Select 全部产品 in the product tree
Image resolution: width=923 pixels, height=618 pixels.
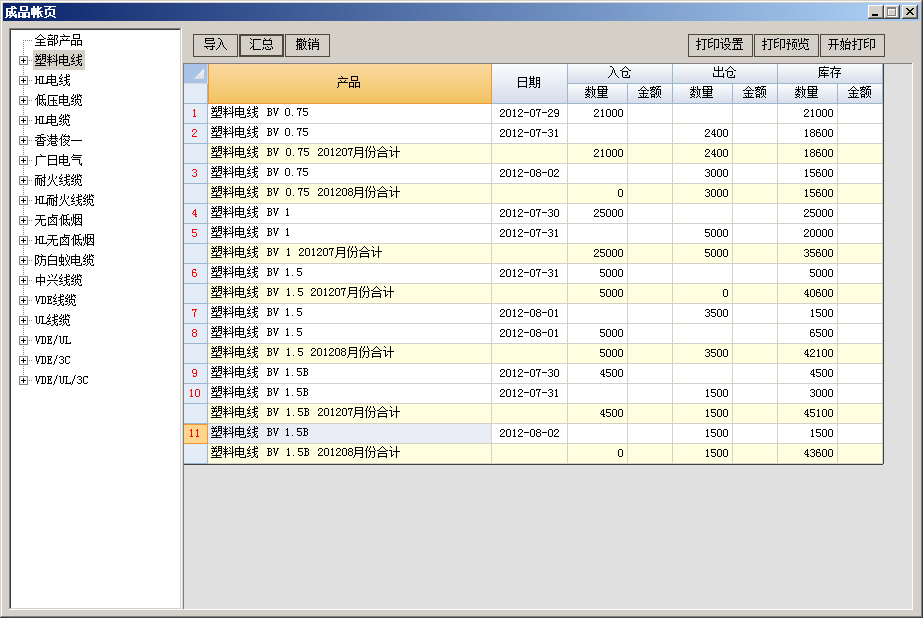(x=58, y=41)
